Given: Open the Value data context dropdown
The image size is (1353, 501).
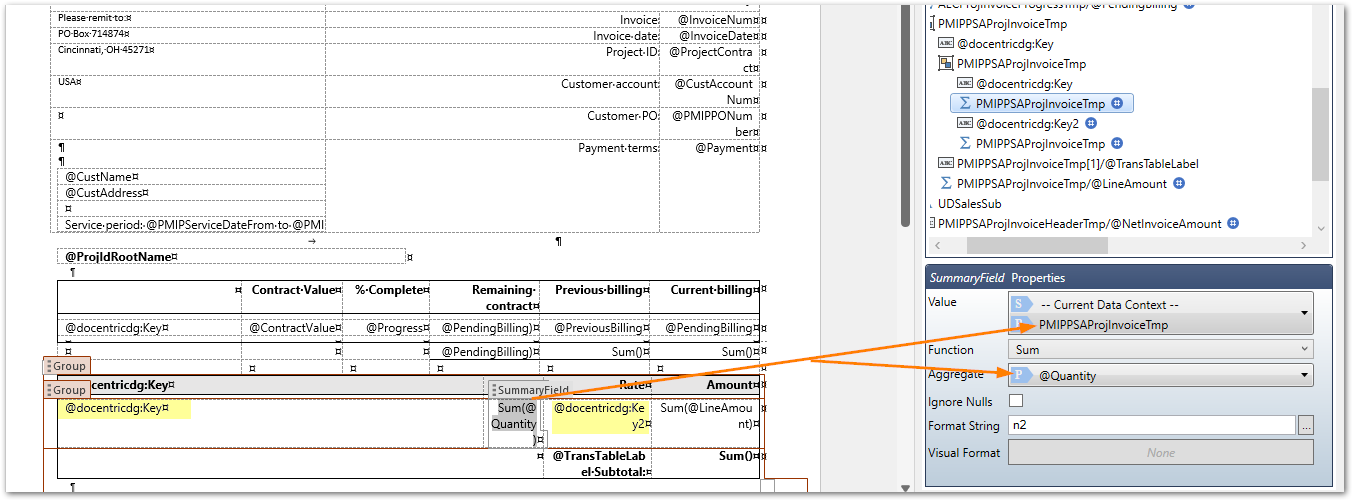Looking at the screenshot, I should point(1303,313).
